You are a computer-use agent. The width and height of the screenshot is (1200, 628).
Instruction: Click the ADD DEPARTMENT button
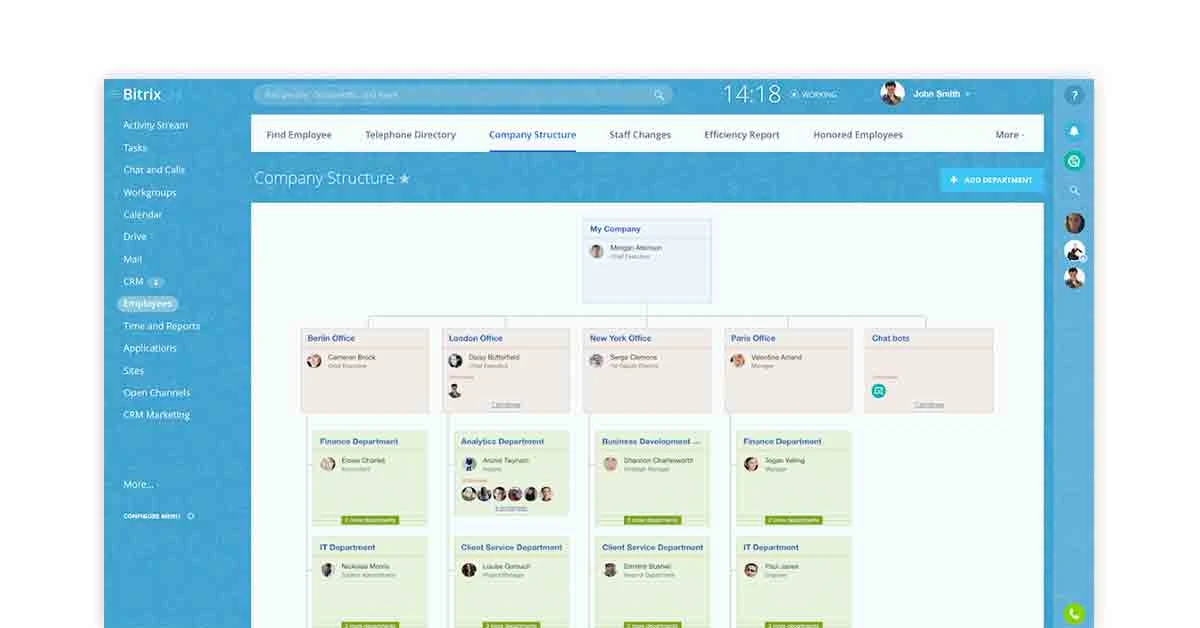tap(991, 179)
